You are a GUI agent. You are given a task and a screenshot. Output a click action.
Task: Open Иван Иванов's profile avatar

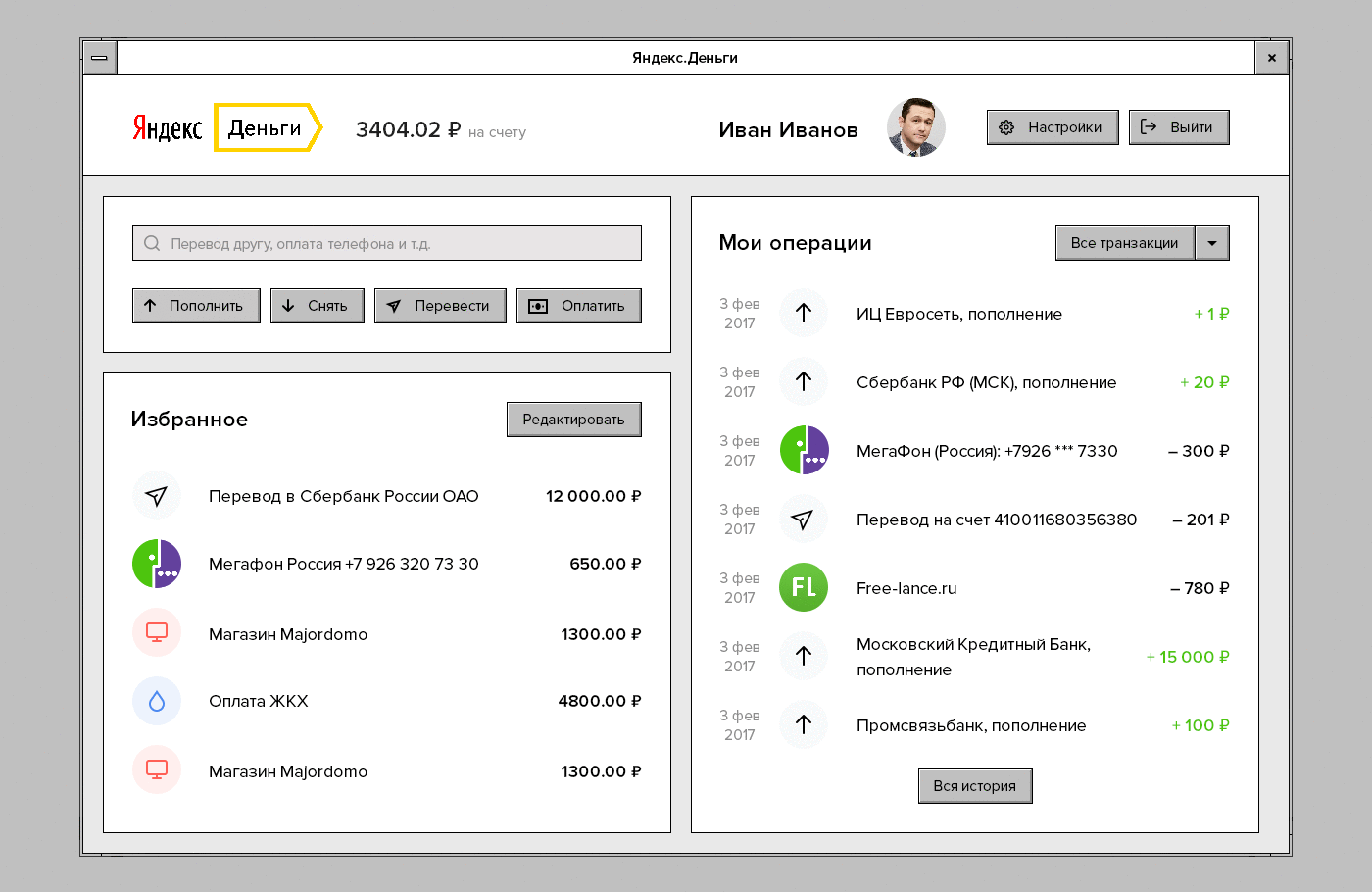pos(916,127)
